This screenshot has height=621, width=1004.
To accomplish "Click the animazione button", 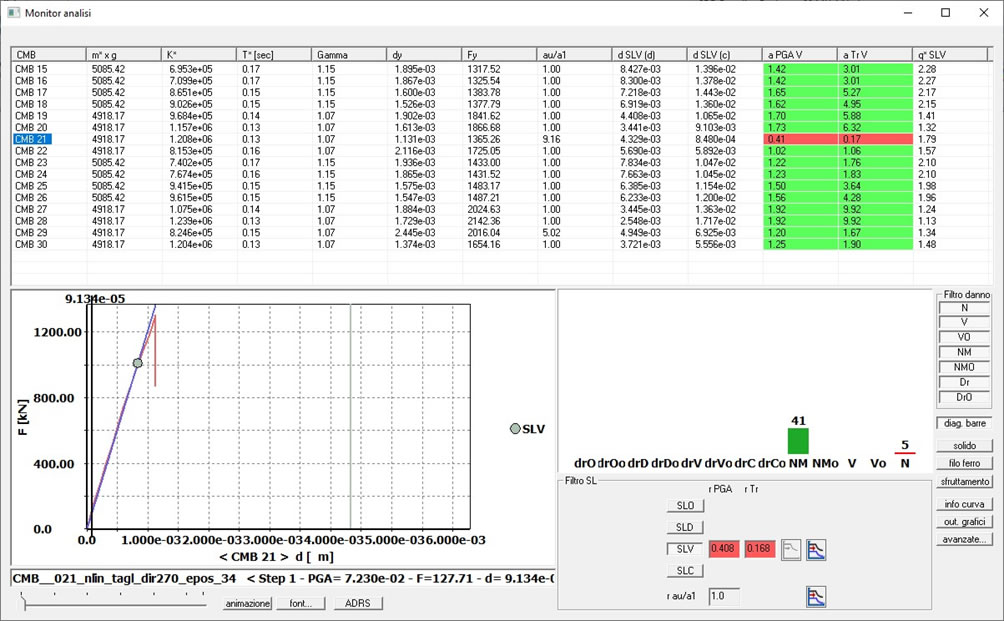I will pyautogui.click(x=248, y=604).
